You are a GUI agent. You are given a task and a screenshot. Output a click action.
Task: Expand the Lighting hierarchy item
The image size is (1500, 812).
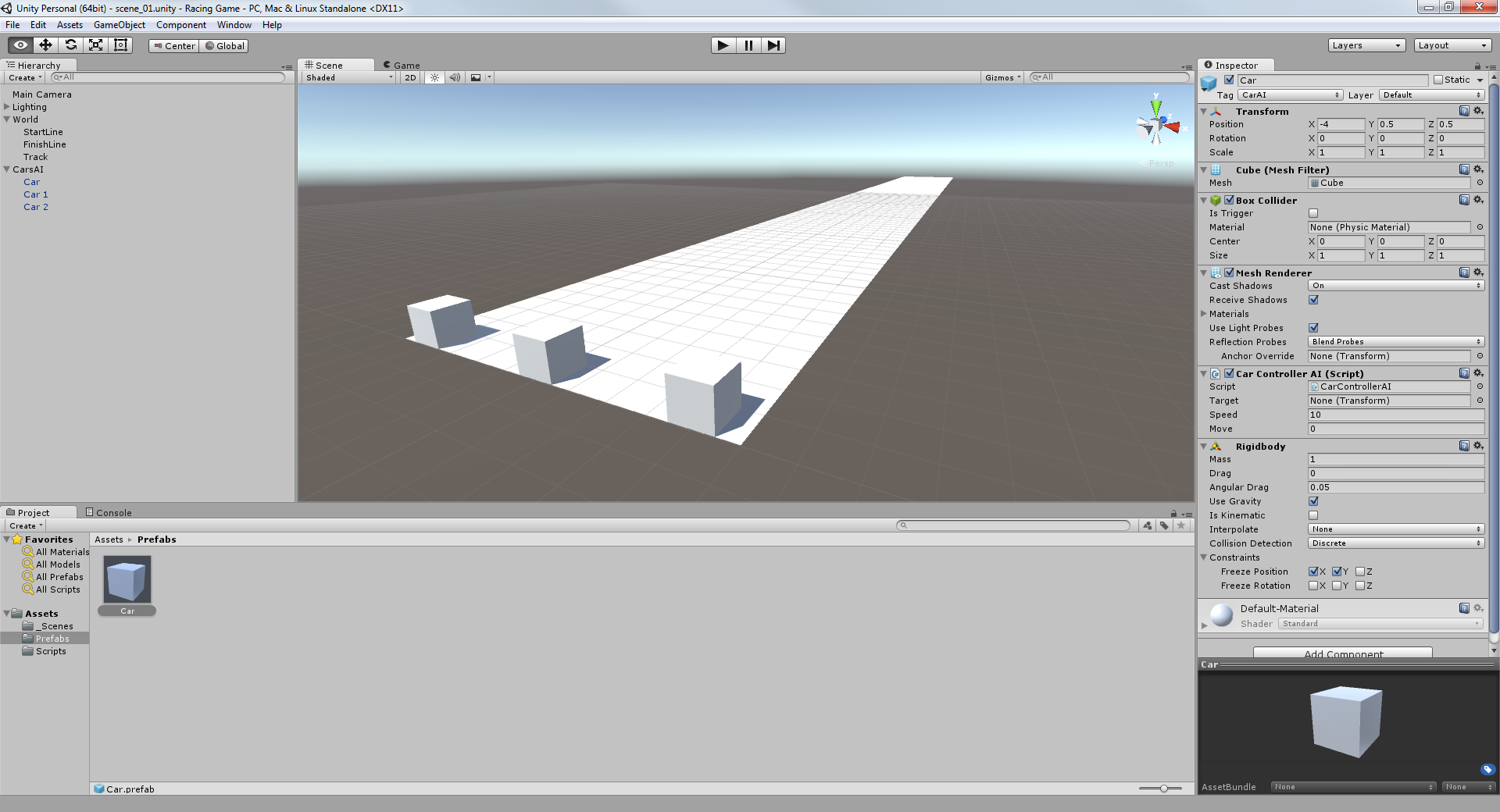7,107
